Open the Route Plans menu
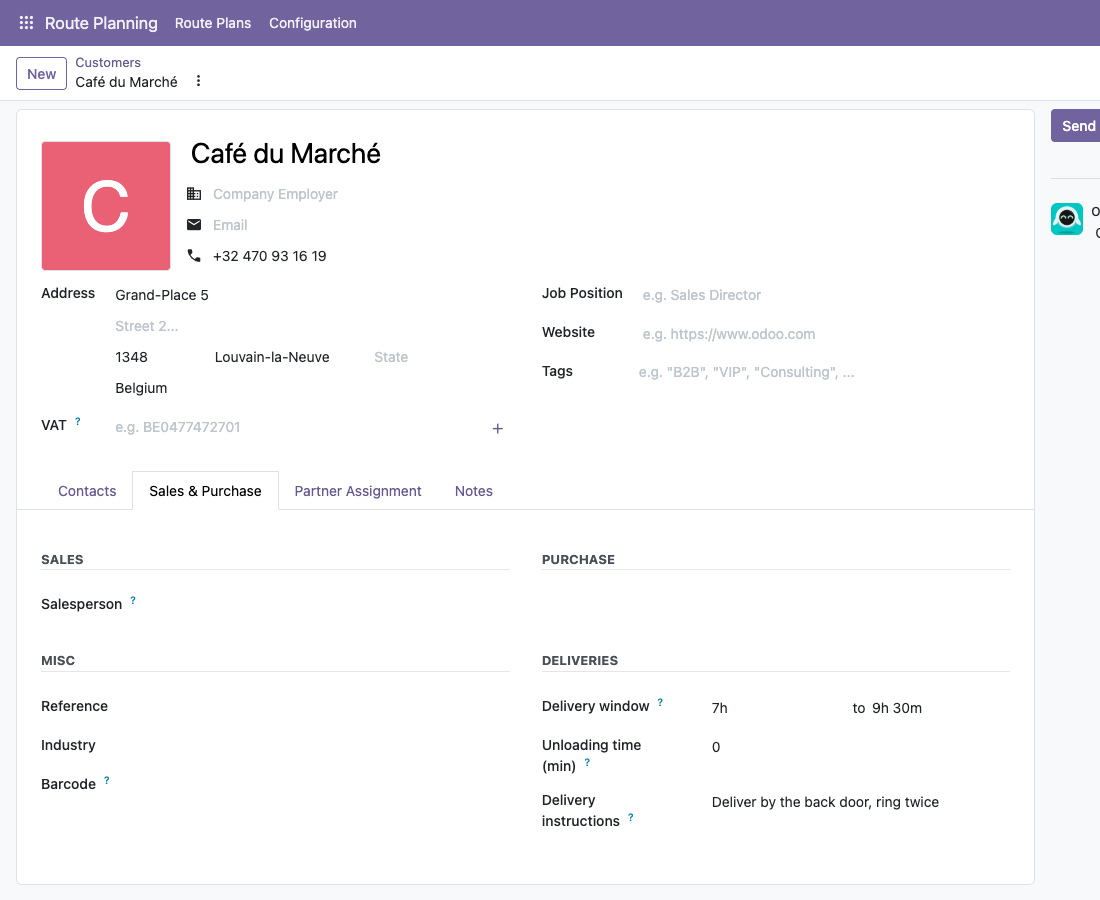1100x900 pixels. [213, 23]
